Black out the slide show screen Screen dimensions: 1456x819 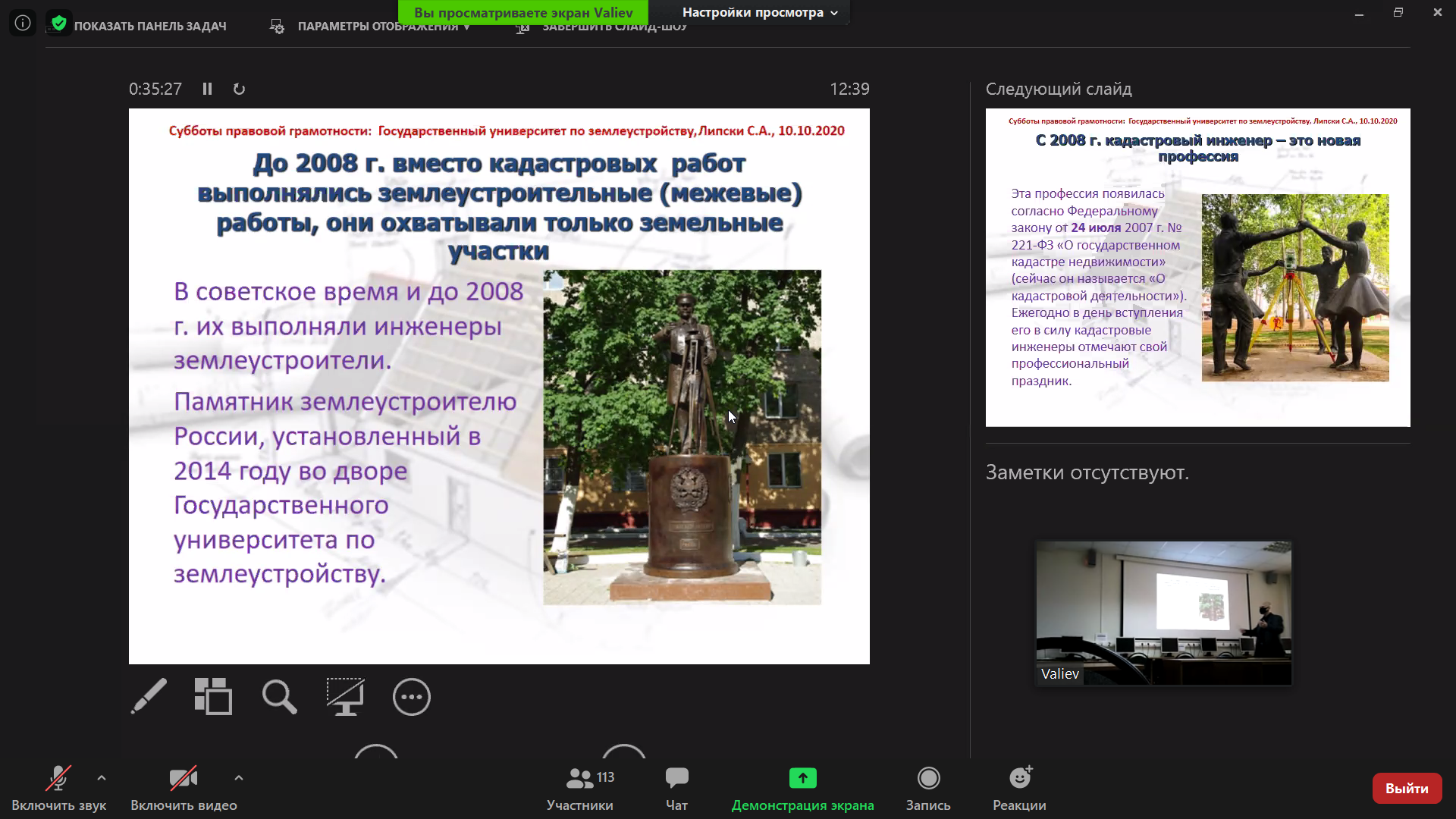click(x=345, y=696)
